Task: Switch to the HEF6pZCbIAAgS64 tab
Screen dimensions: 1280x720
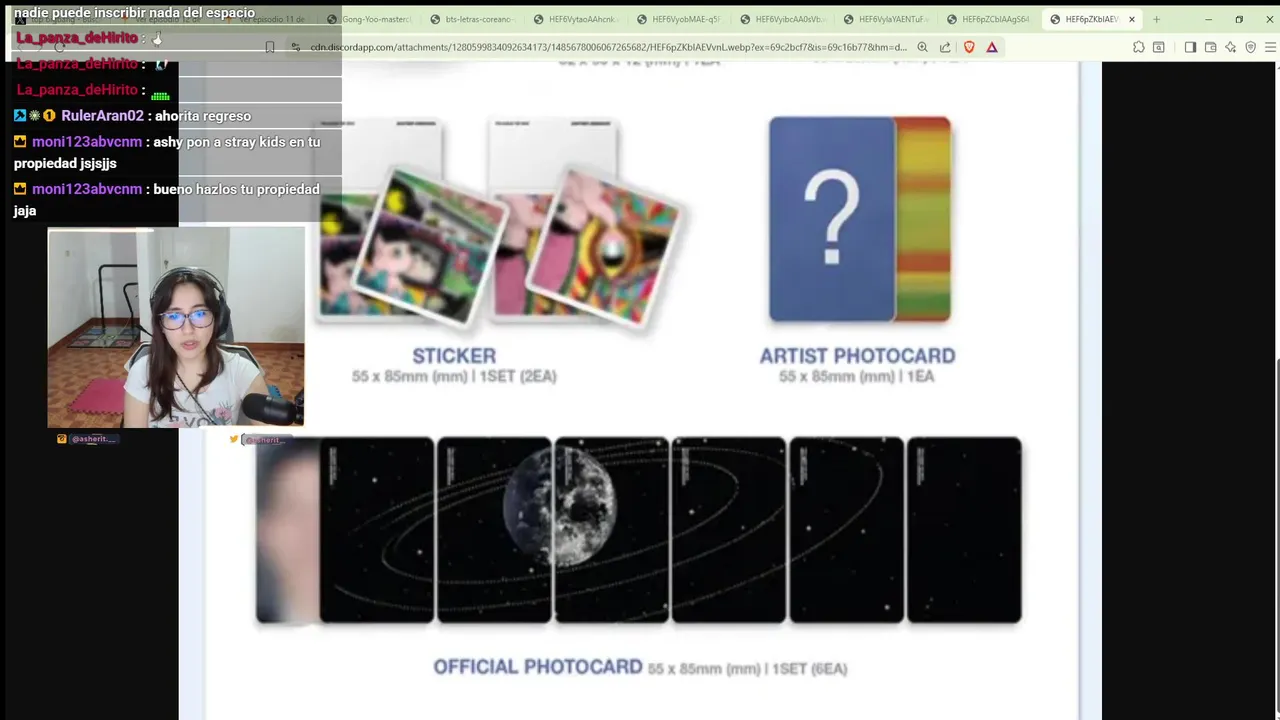Action: tap(989, 19)
